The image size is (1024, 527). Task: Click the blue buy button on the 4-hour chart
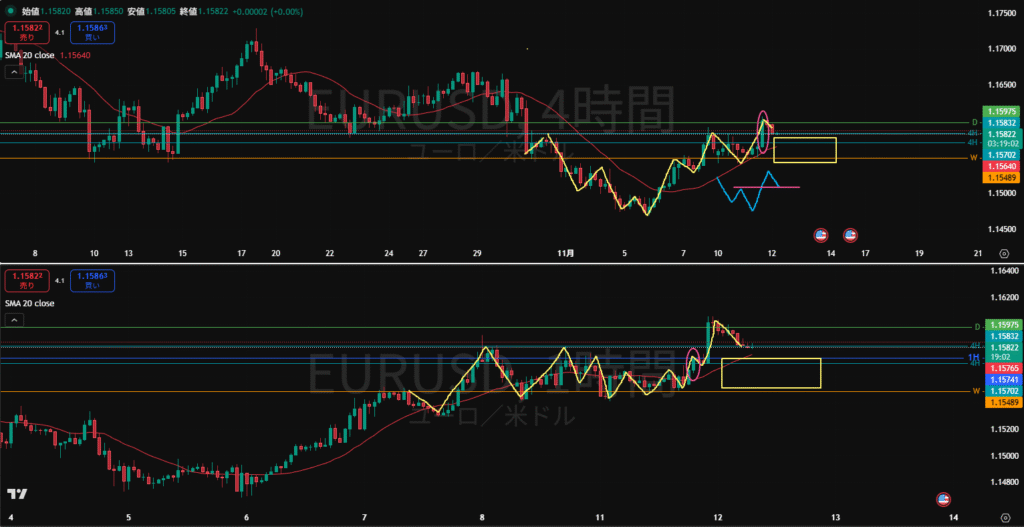pos(92,32)
